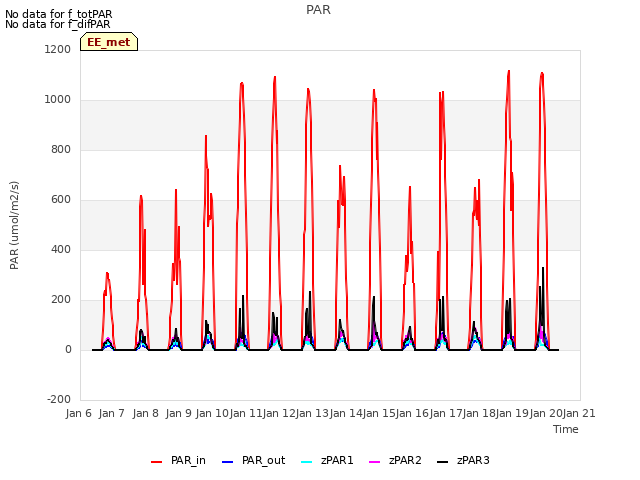Screen dimensions: 640x480
Task: Click the 200 y-axis tick label
Action: [x=61, y=300]
